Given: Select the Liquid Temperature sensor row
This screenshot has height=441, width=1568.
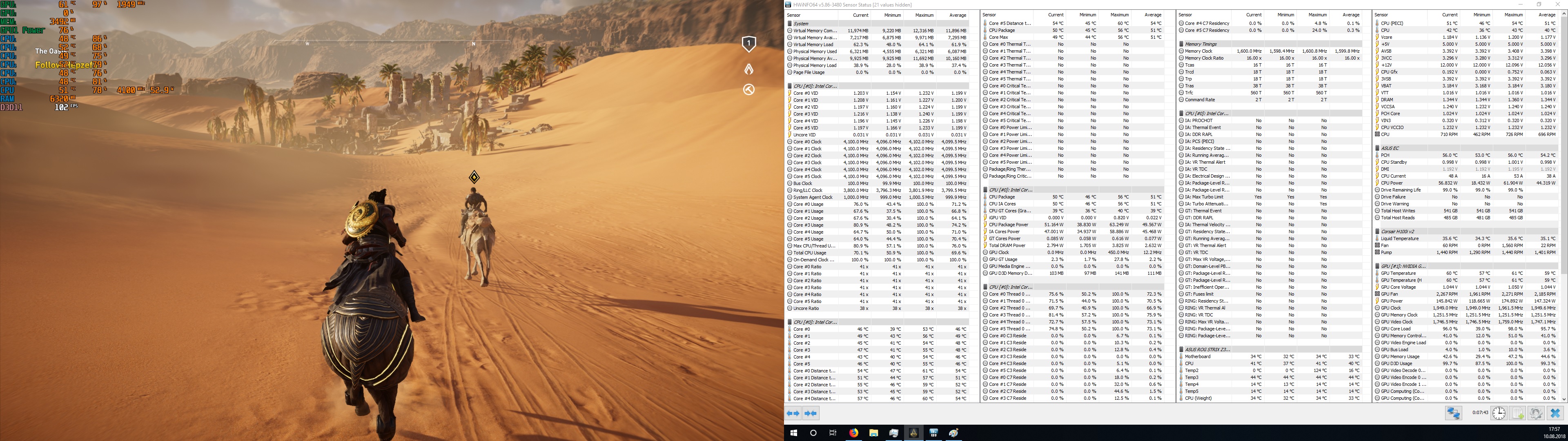Looking at the screenshot, I should [1400, 239].
